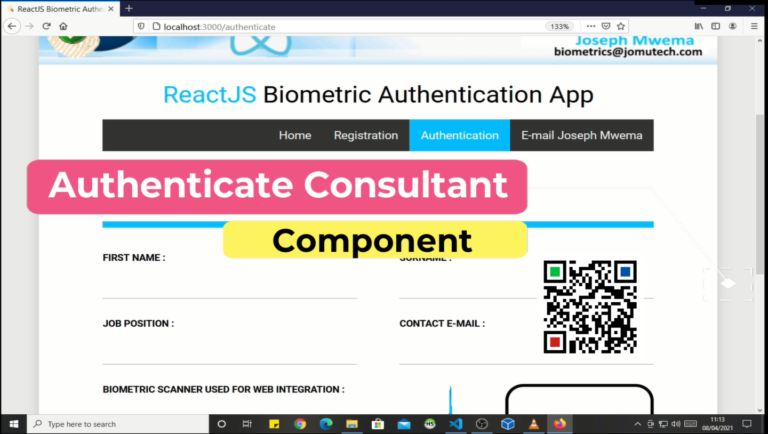768x434 pixels.
Task: Go to the Registration page
Action: [x=365, y=136]
